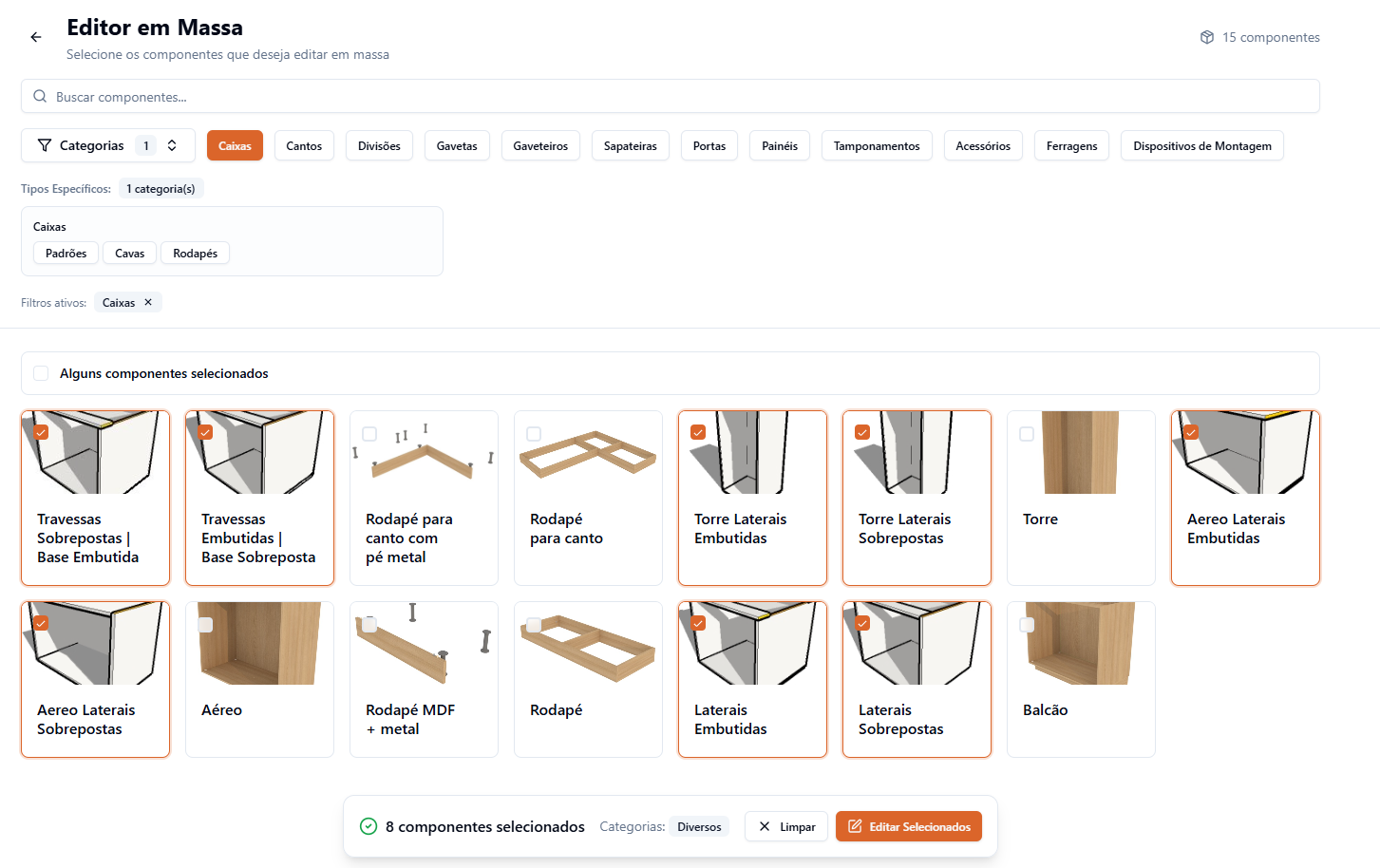Toggle the Alguns componentes selecionados checkbox
This screenshot has width=1380, height=868.
pyautogui.click(x=41, y=373)
